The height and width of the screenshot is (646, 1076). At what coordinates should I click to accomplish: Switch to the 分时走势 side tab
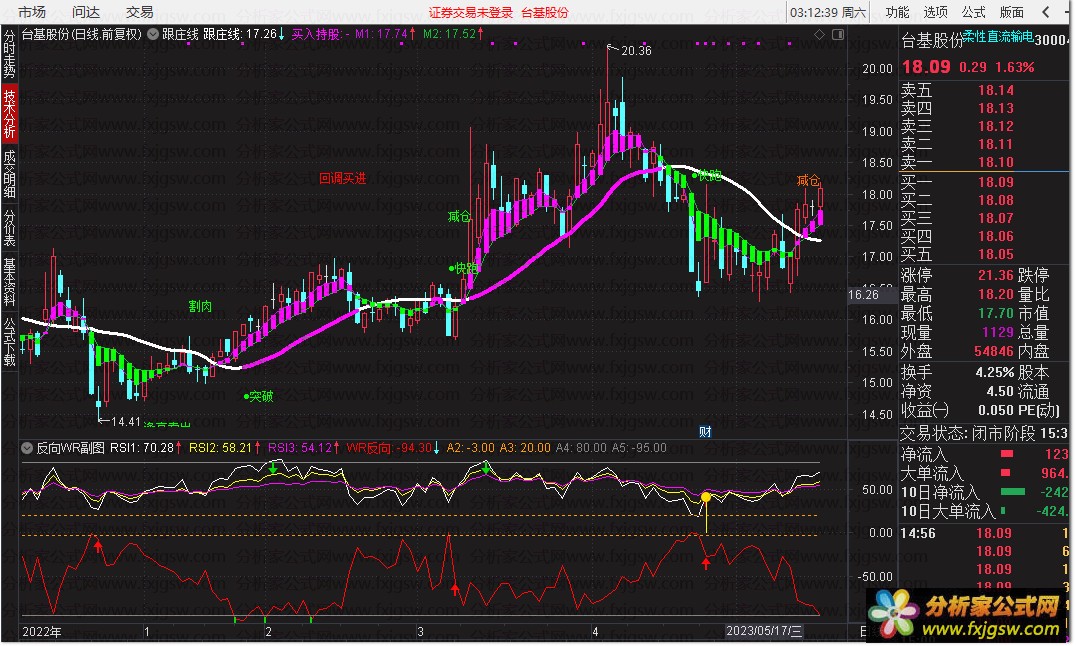click(10, 54)
